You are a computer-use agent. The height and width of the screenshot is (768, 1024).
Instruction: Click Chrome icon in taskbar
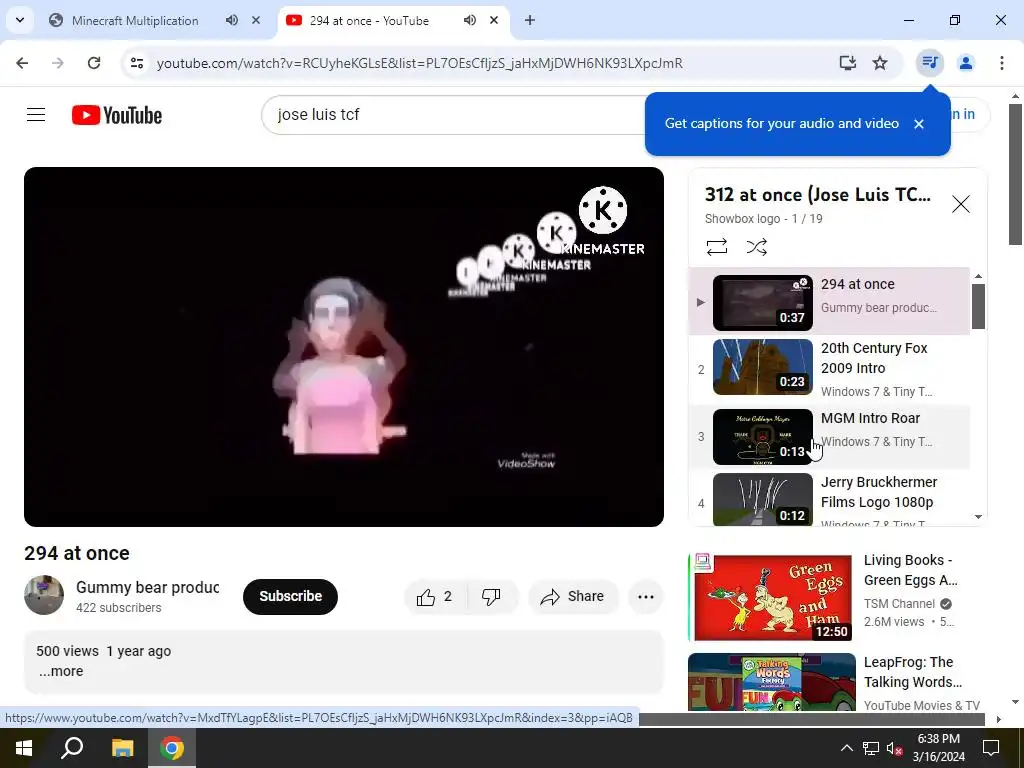[172, 748]
